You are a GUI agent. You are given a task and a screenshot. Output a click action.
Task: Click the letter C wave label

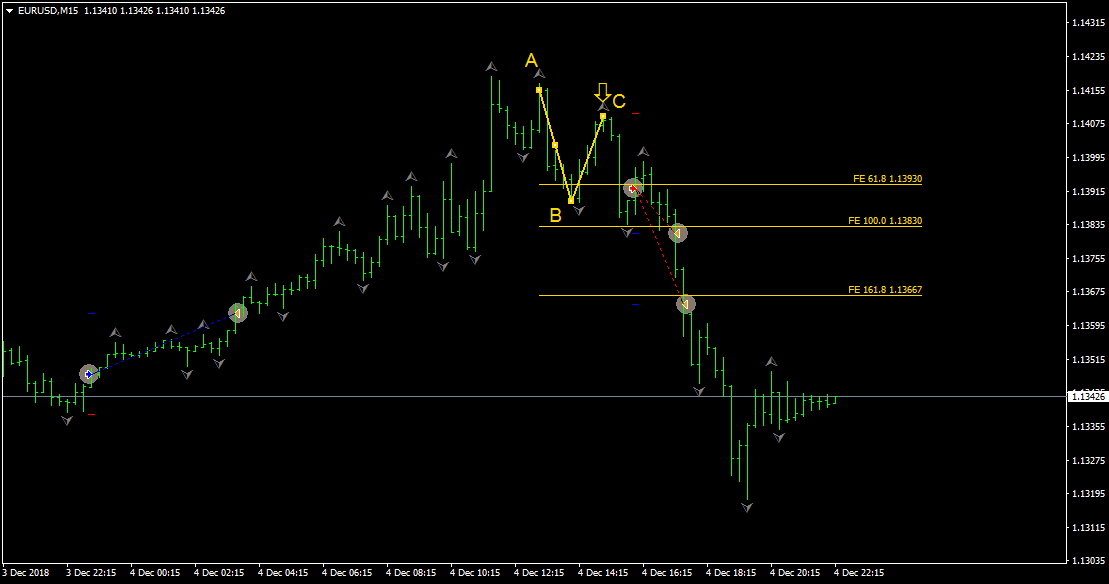click(x=619, y=102)
